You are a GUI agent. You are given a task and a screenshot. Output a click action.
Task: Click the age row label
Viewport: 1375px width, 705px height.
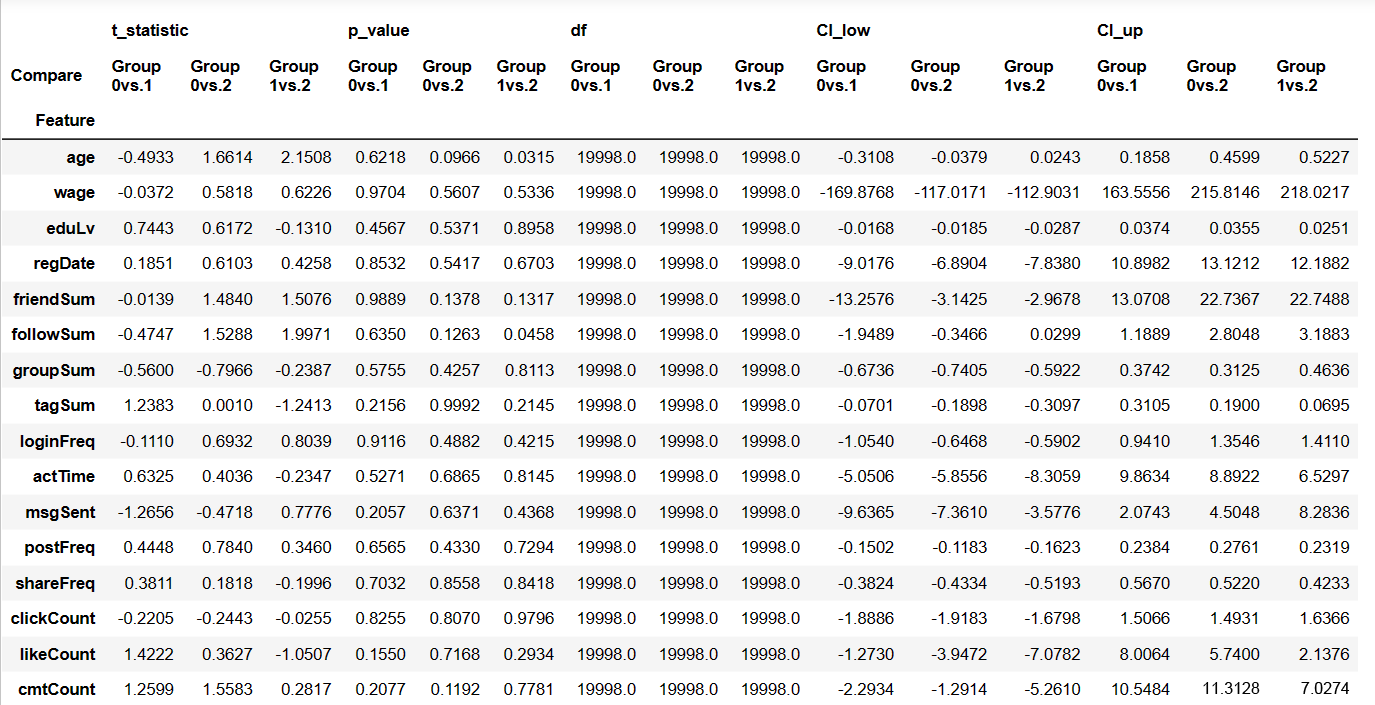(81, 157)
